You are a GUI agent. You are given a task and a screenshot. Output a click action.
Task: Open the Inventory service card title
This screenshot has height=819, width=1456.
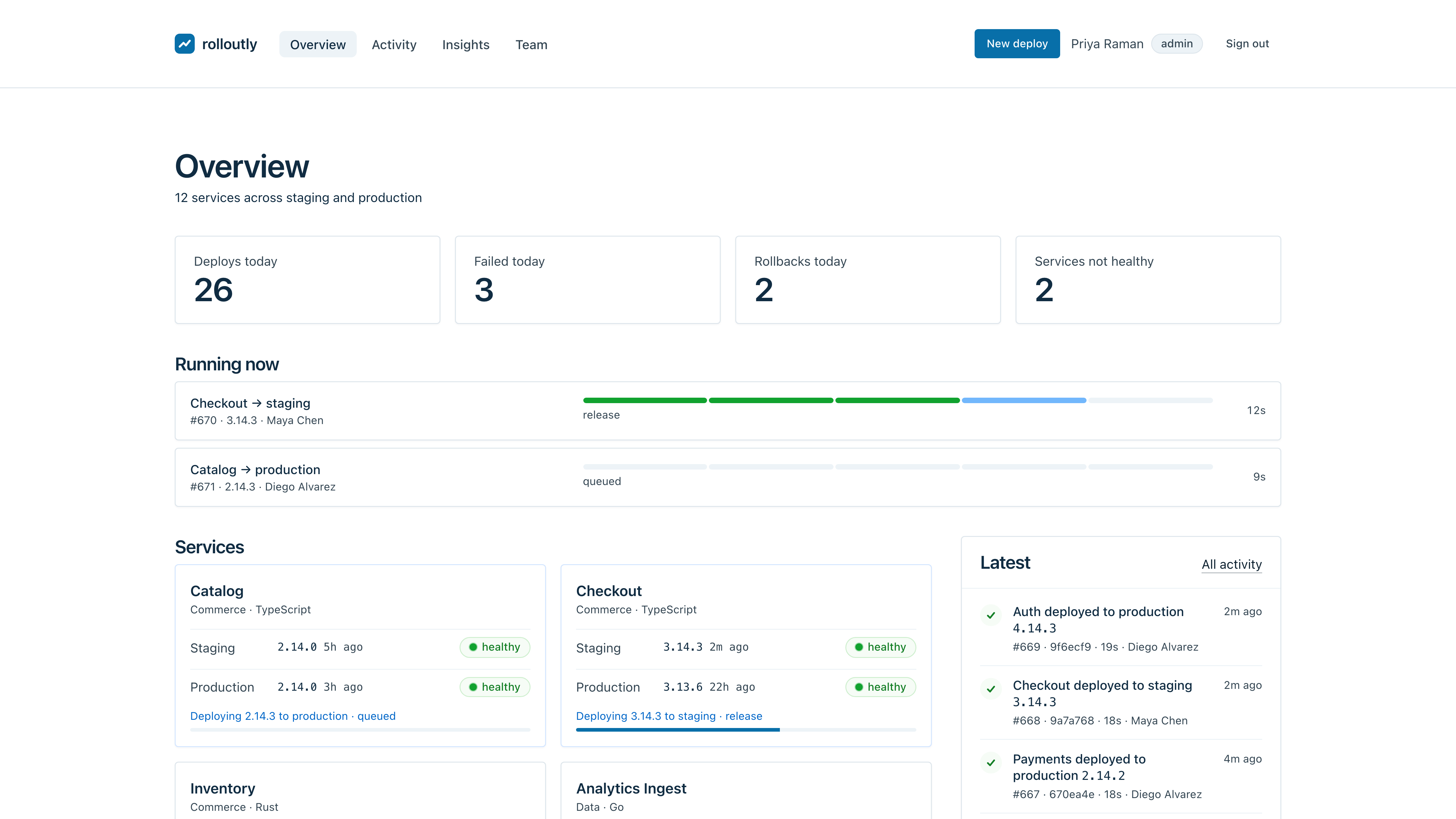(223, 788)
